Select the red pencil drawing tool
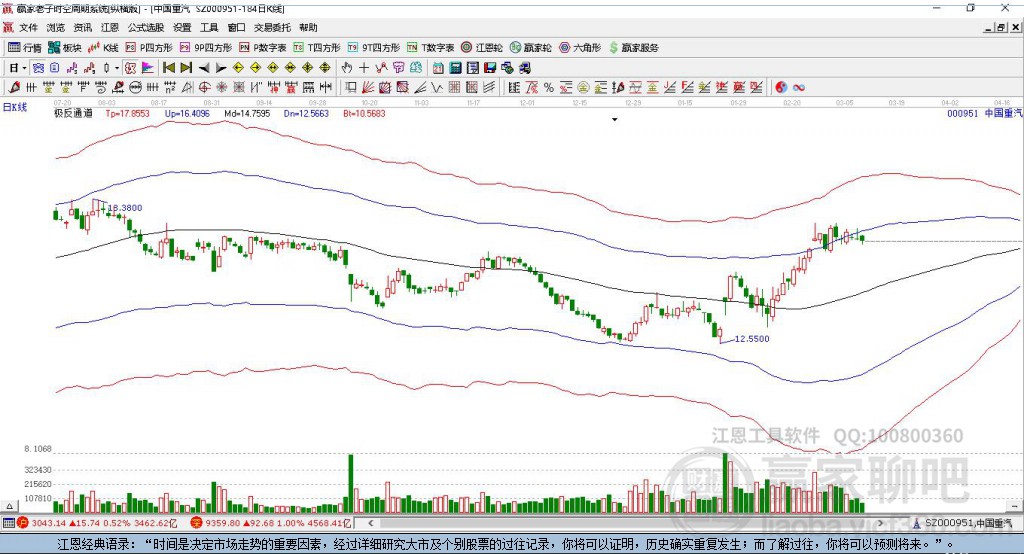 (14, 87)
